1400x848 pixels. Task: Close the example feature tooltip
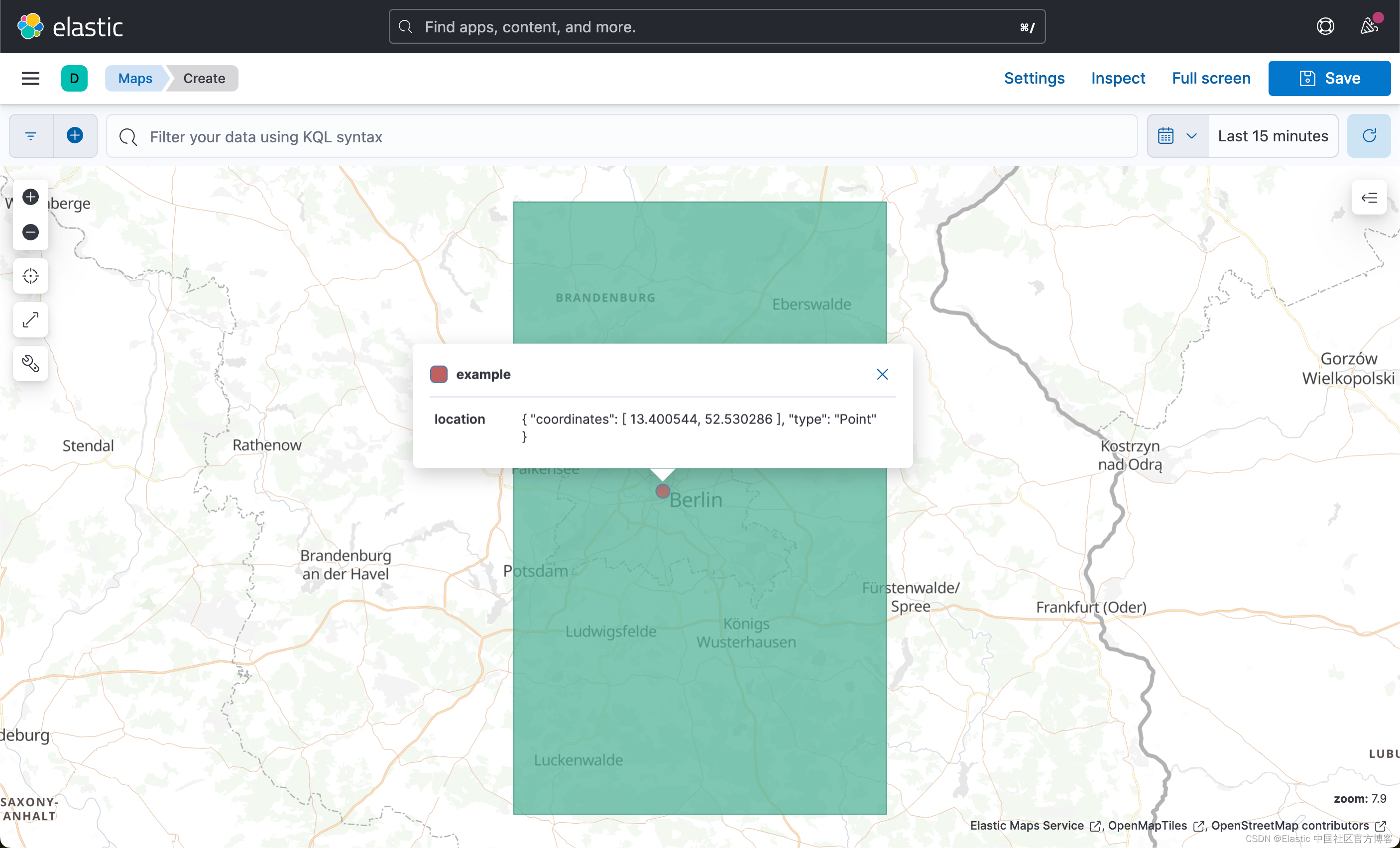click(x=882, y=374)
